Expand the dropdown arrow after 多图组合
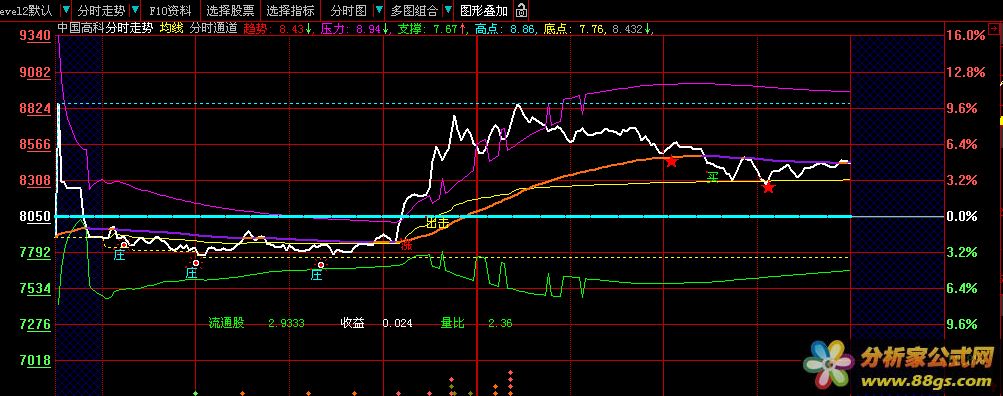1003x396 pixels. pyautogui.click(x=448, y=10)
